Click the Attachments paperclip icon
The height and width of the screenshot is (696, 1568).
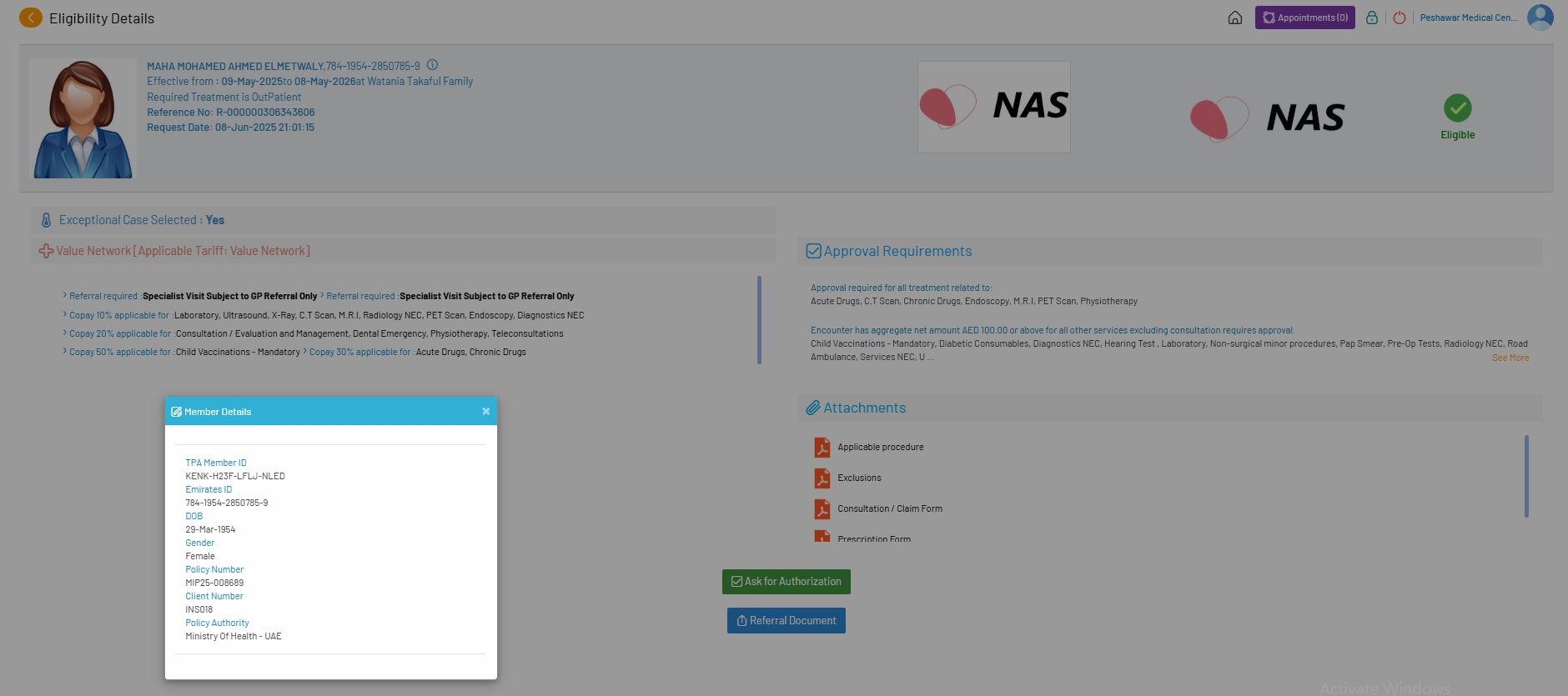pyautogui.click(x=813, y=408)
